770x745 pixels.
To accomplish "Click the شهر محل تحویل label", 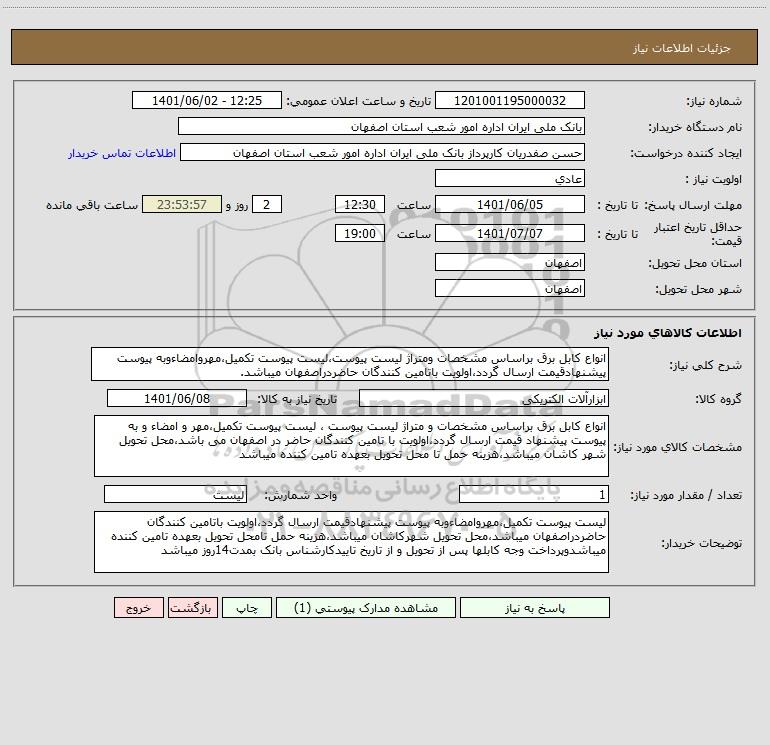I will tap(698, 290).
